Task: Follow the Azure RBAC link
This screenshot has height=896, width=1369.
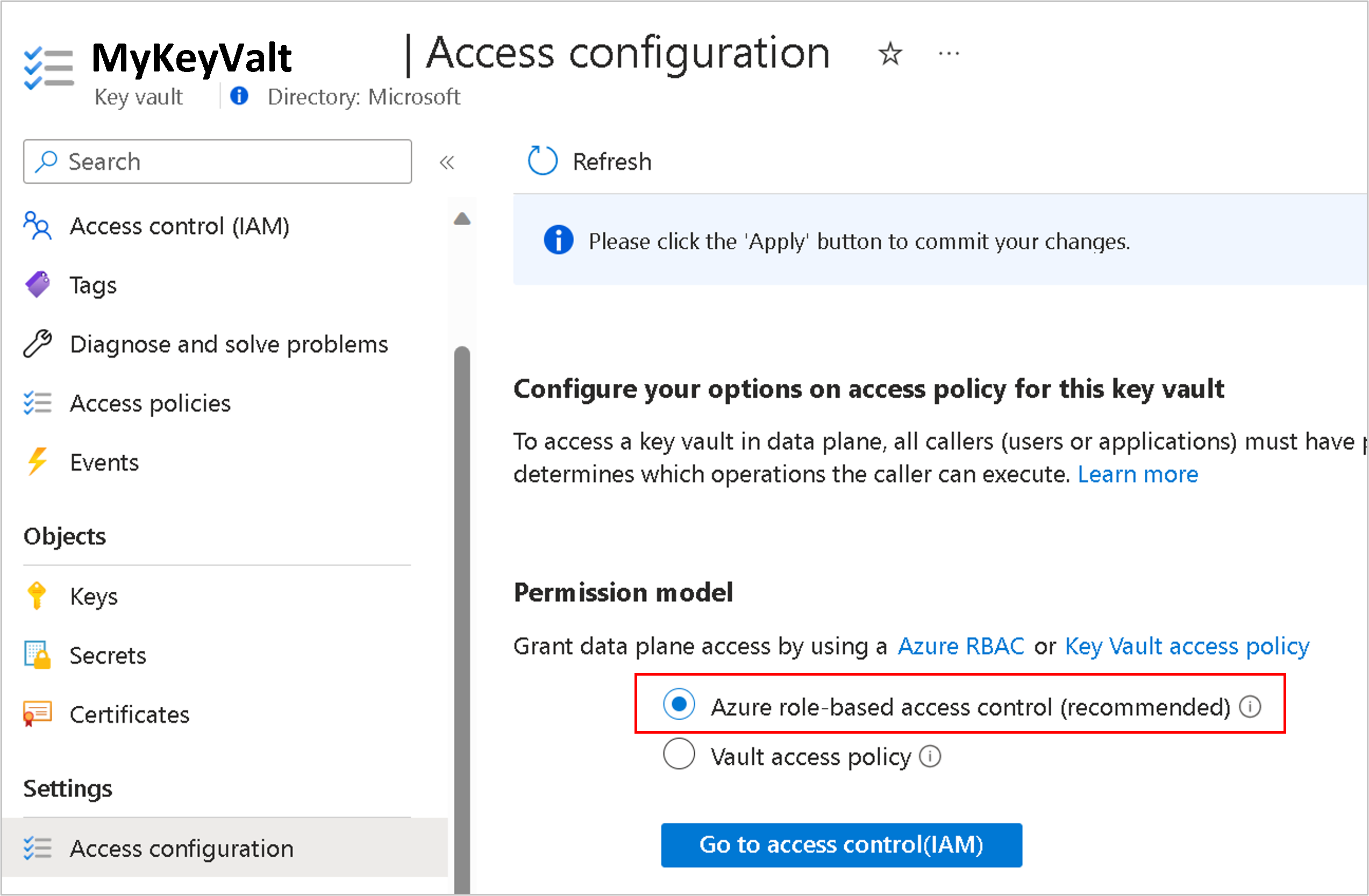Action: tap(960, 647)
